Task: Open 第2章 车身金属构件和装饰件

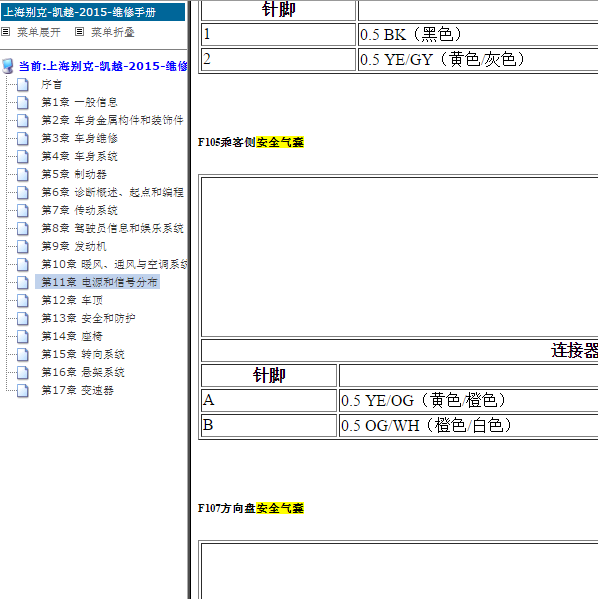Action: 113,120
